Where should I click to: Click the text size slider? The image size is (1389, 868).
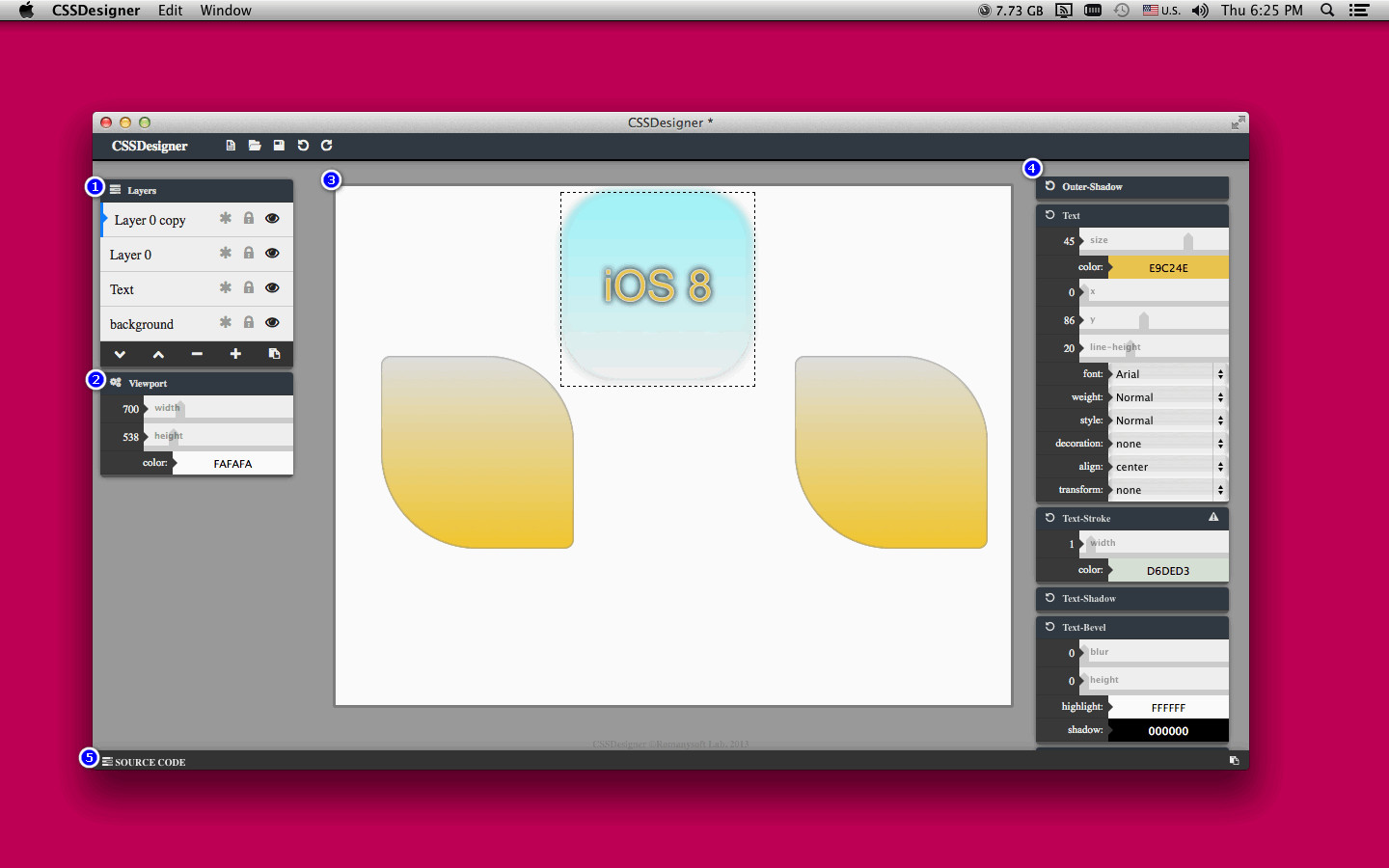point(1154,241)
